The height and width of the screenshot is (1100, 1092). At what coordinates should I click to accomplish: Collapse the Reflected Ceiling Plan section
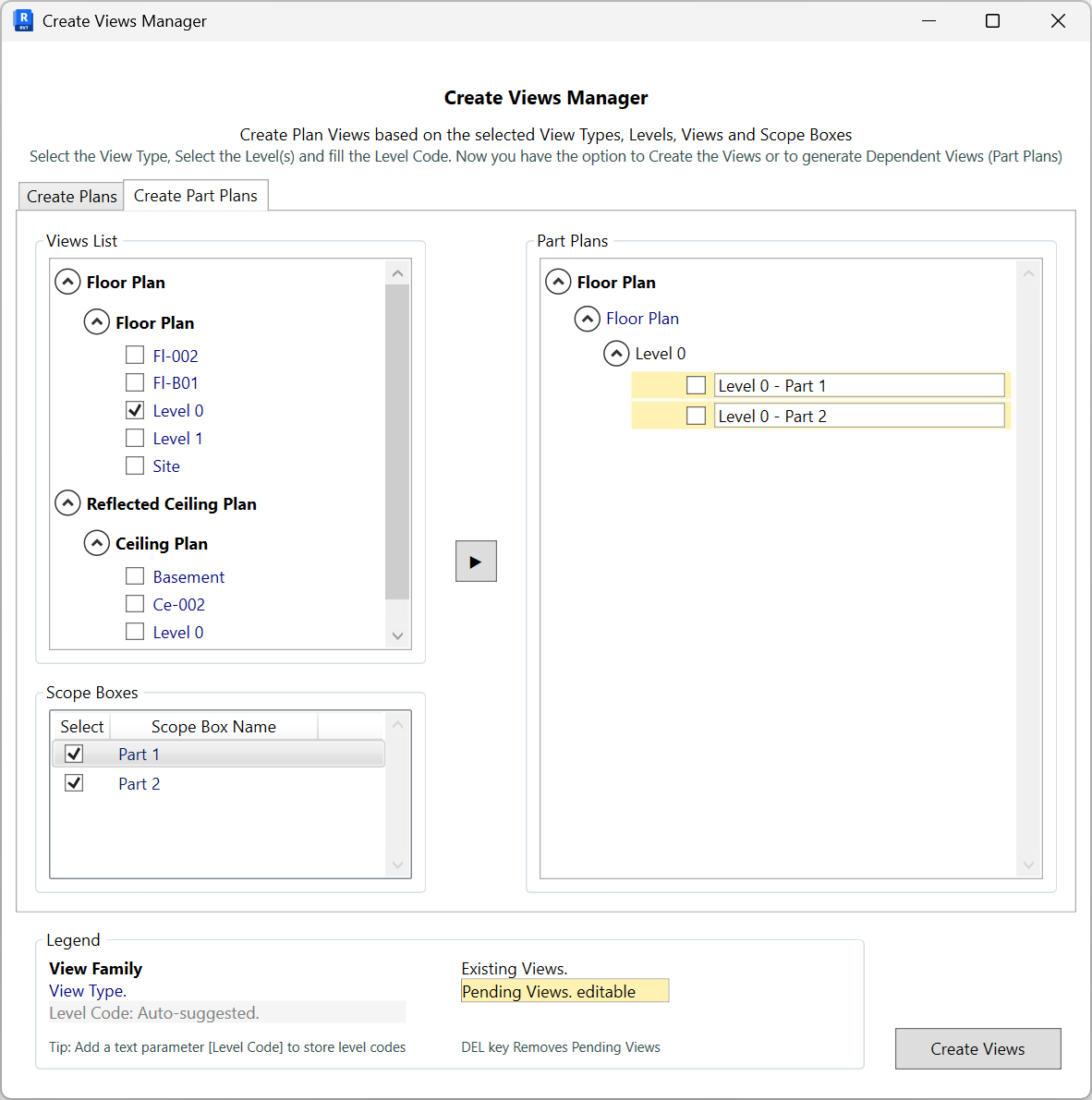[67, 502]
